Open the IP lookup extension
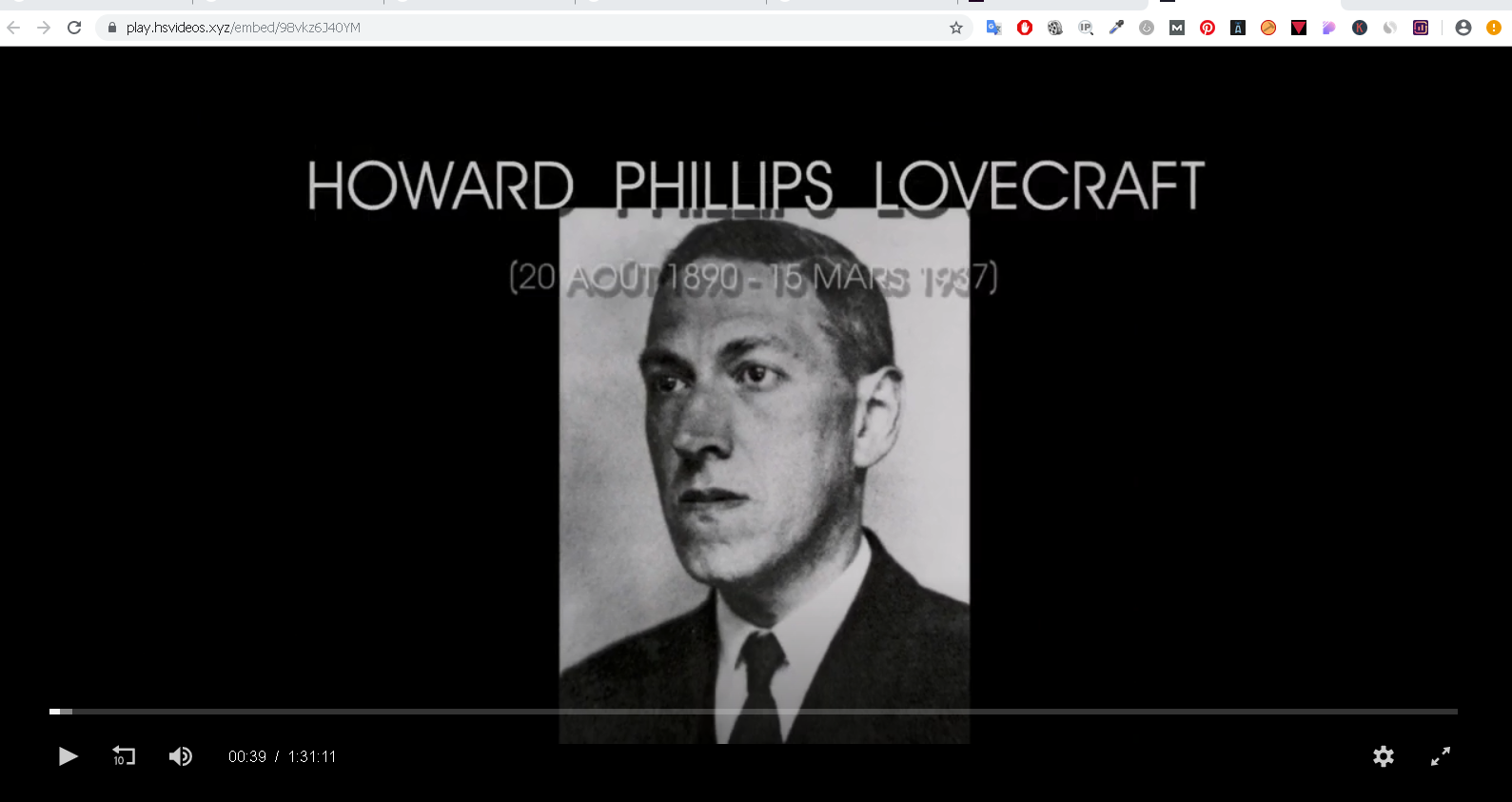Screen dimensions: 1512x802 pos(1086,28)
